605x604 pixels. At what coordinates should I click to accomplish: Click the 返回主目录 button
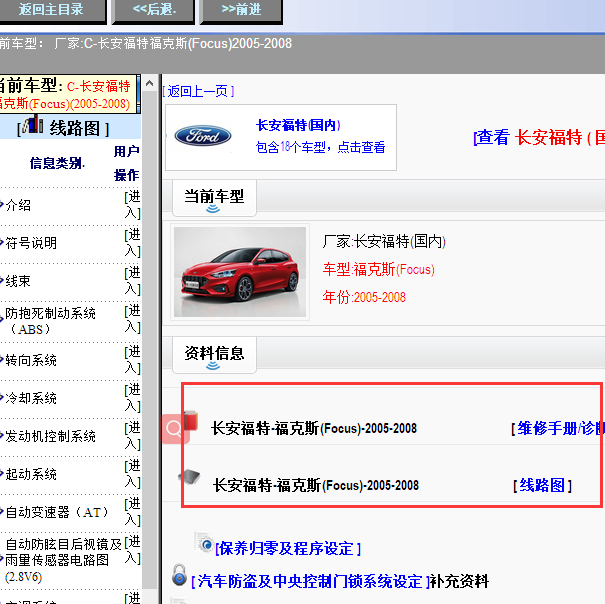52,11
